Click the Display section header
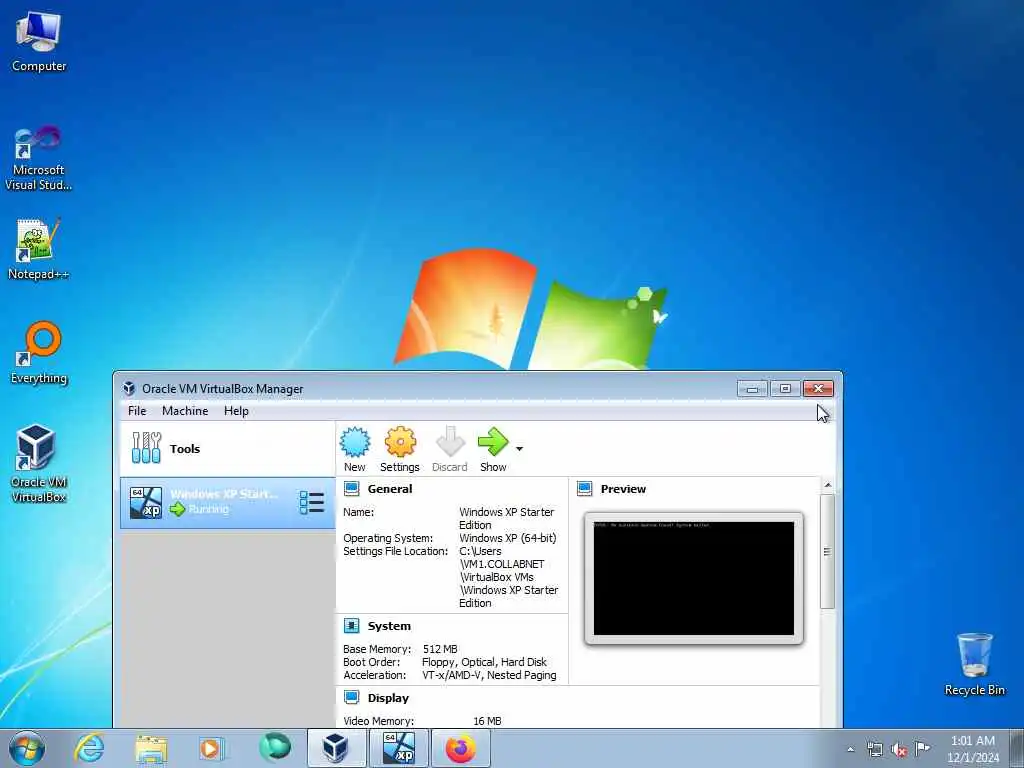 coord(388,697)
